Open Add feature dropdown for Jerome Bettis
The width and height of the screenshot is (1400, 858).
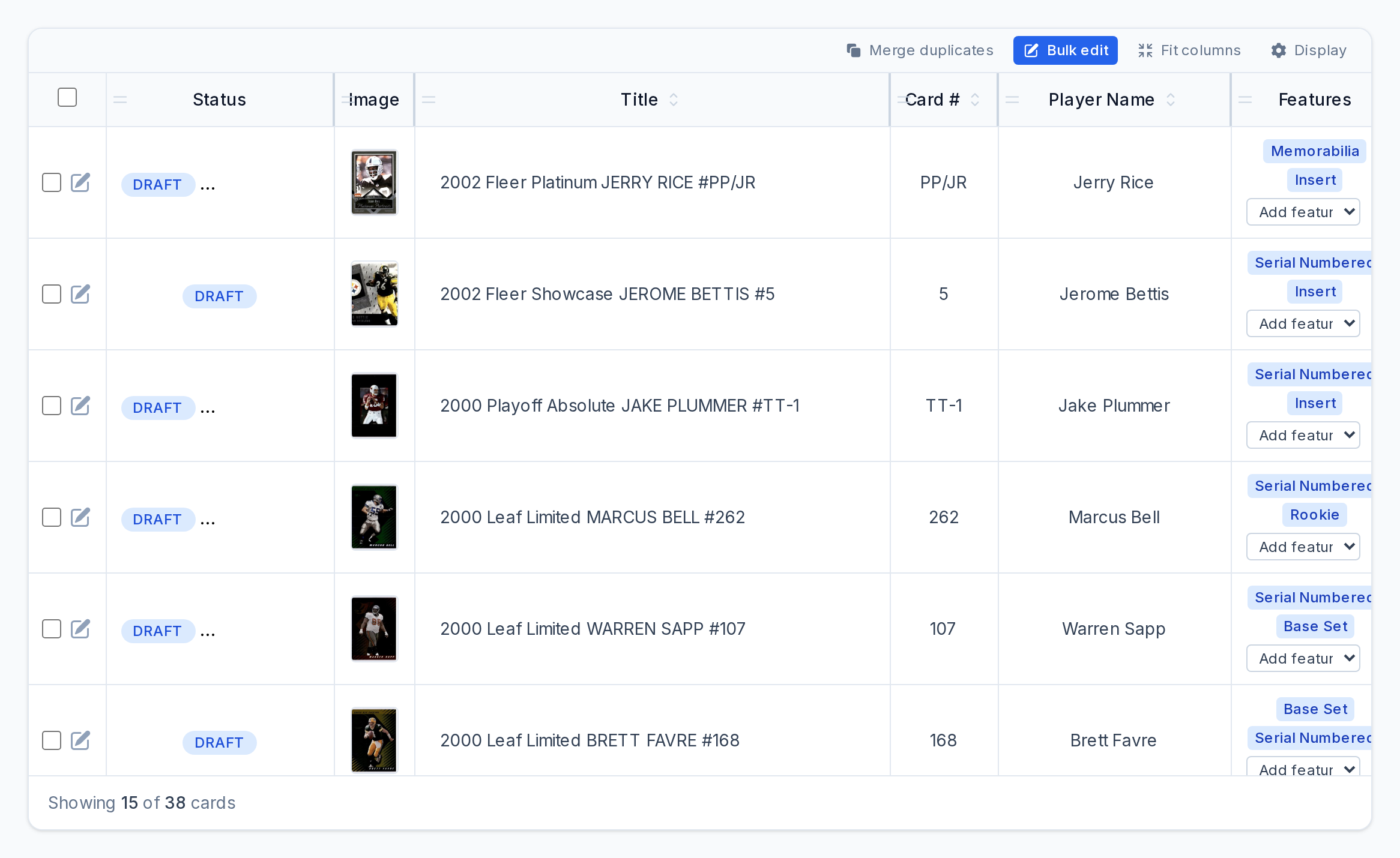1303,323
